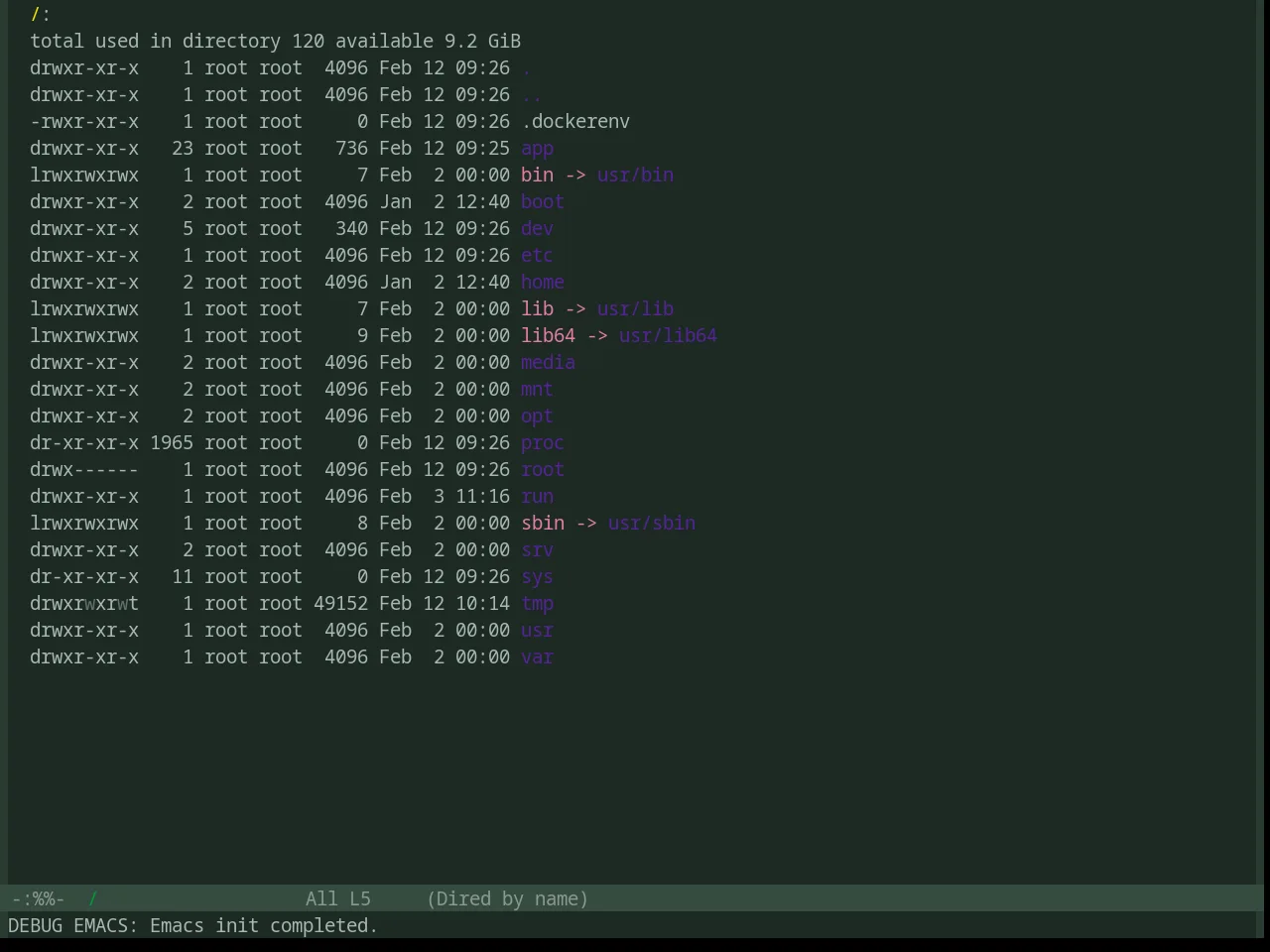
Task: Click the sbin symlink entry
Action: tap(543, 524)
